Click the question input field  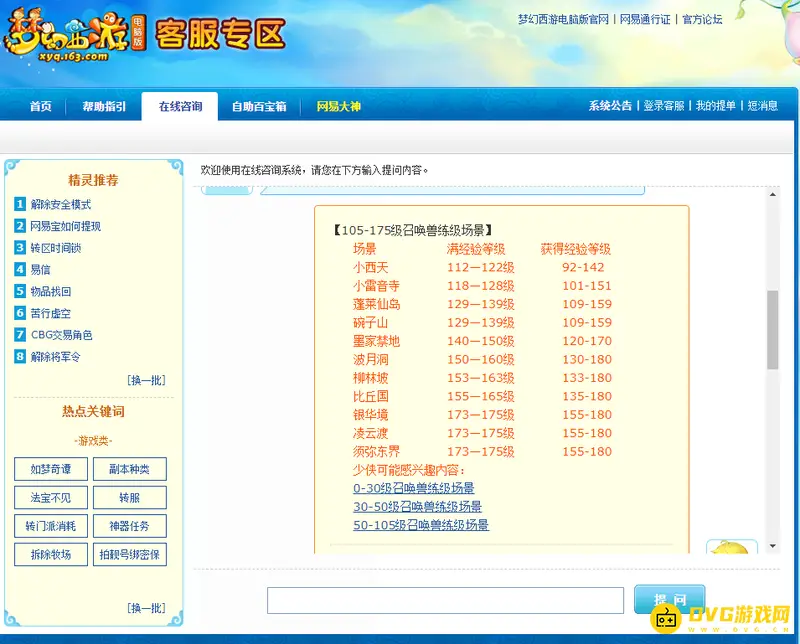coord(445,600)
